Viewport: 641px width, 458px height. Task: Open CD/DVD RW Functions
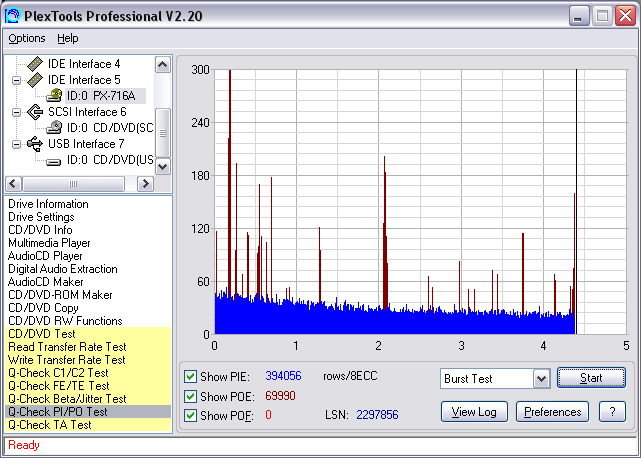pos(65,321)
